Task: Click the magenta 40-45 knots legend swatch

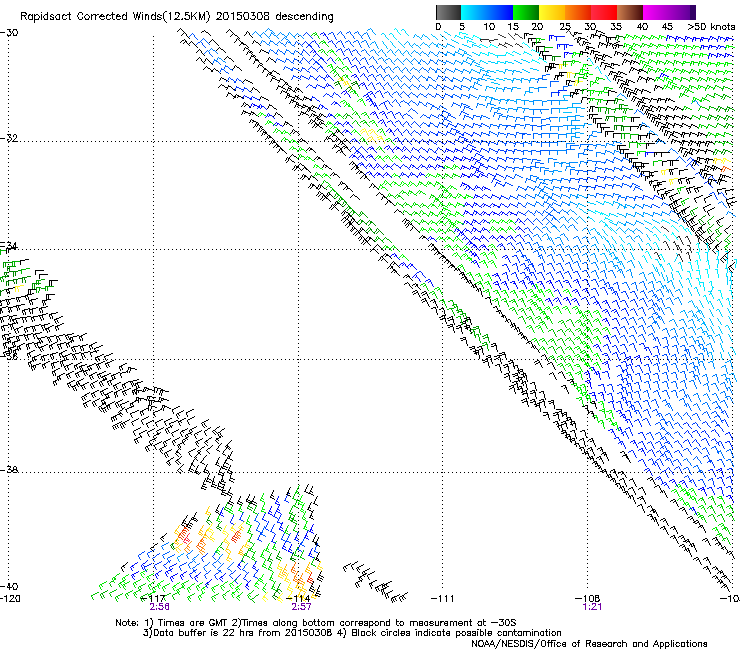Action: (656, 12)
